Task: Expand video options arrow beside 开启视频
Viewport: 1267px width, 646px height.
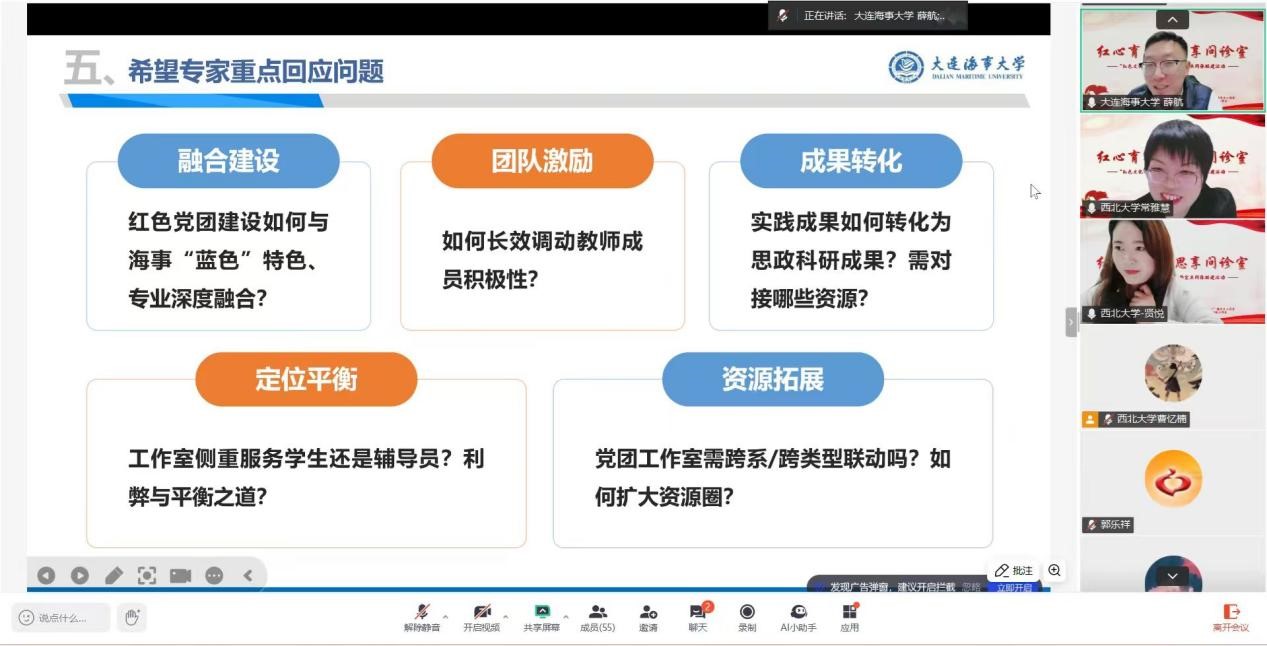Action: coord(505,616)
